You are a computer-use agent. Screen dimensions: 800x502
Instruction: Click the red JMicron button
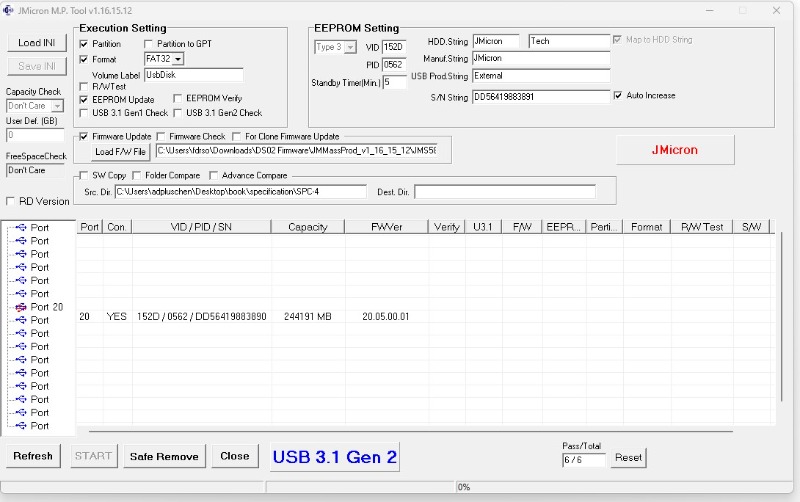[674, 150]
